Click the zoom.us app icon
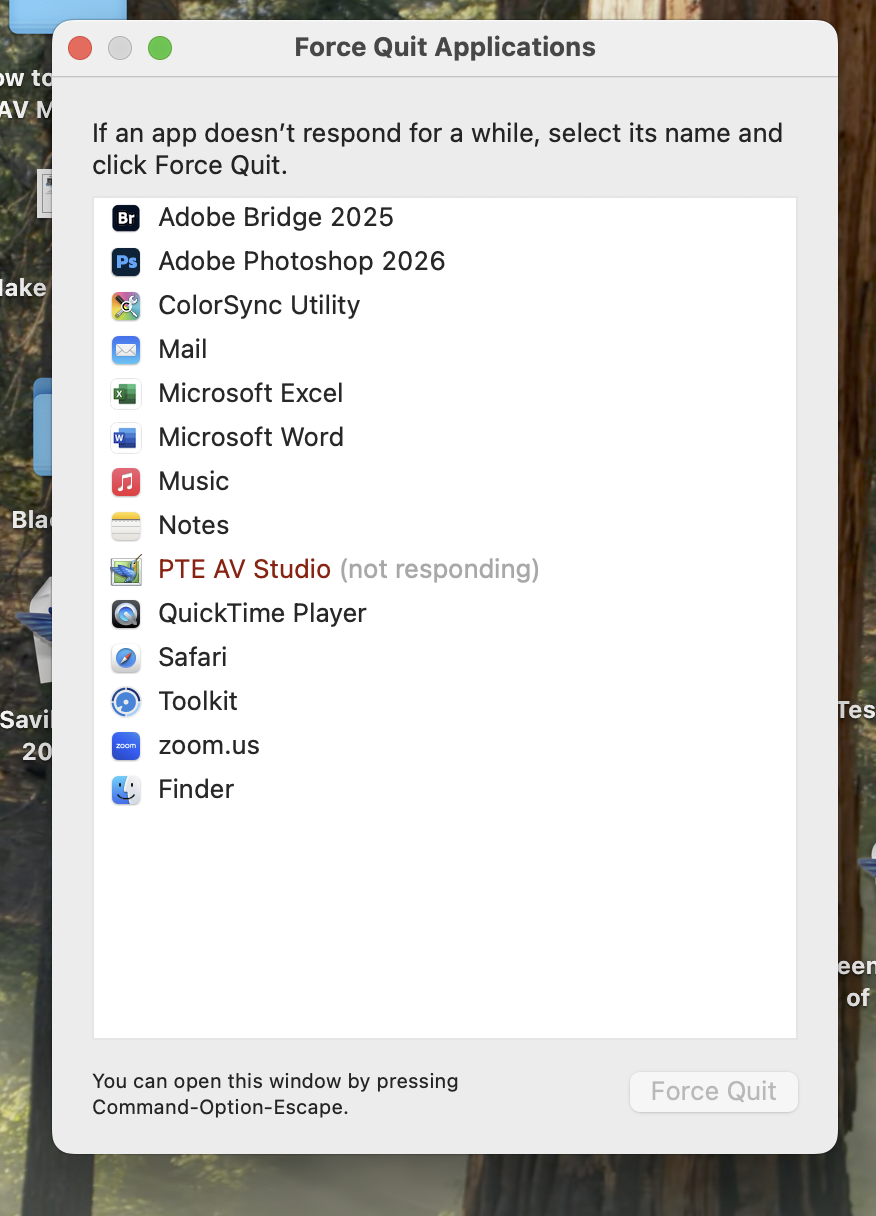The width and height of the screenshot is (876, 1216). (x=126, y=746)
